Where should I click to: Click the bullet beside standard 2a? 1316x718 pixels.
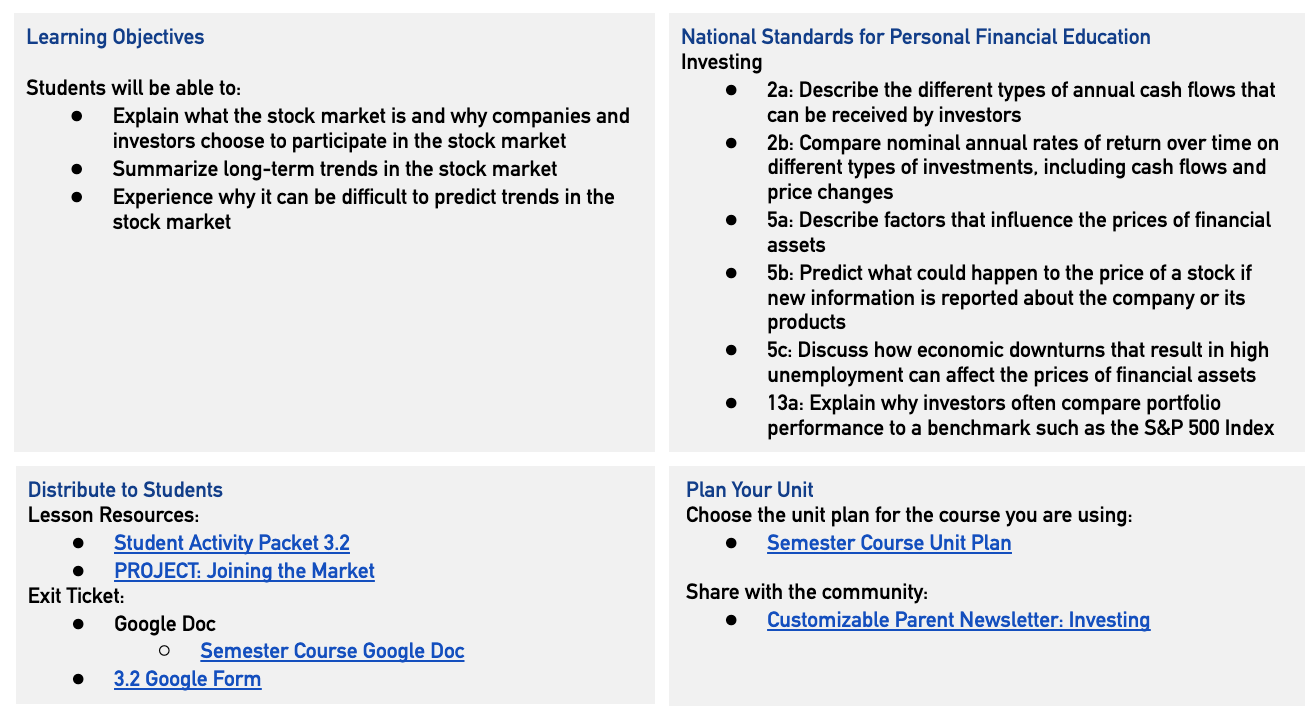click(x=731, y=90)
